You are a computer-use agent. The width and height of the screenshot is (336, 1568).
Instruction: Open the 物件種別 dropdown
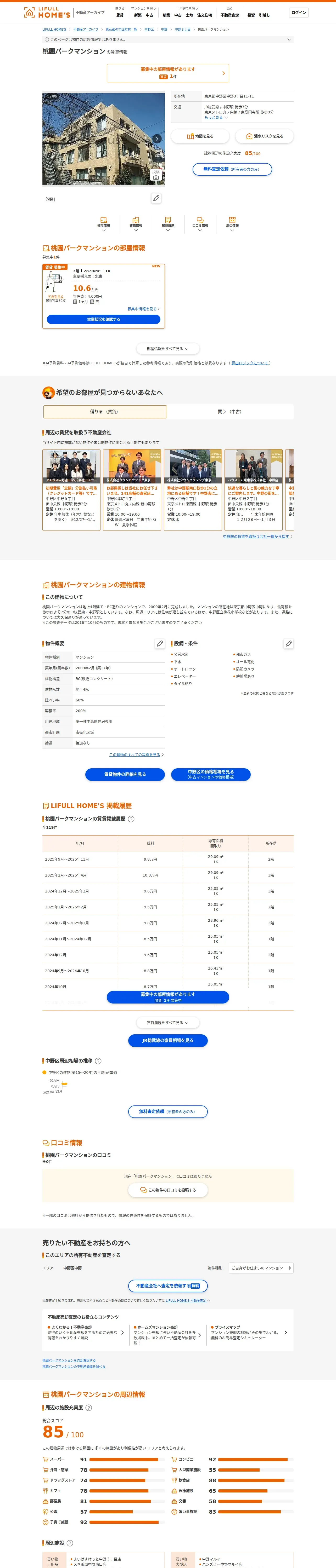point(261,1268)
